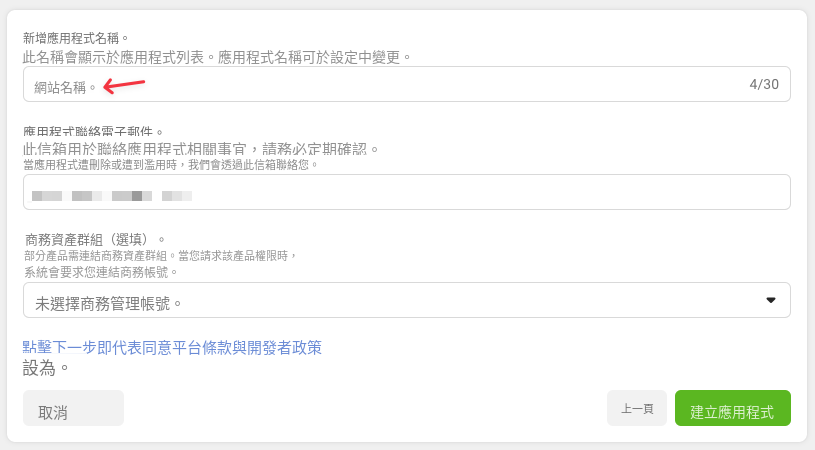The width and height of the screenshot is (815, 450).
Task: Click the blurred email address text
Action: 112,196
